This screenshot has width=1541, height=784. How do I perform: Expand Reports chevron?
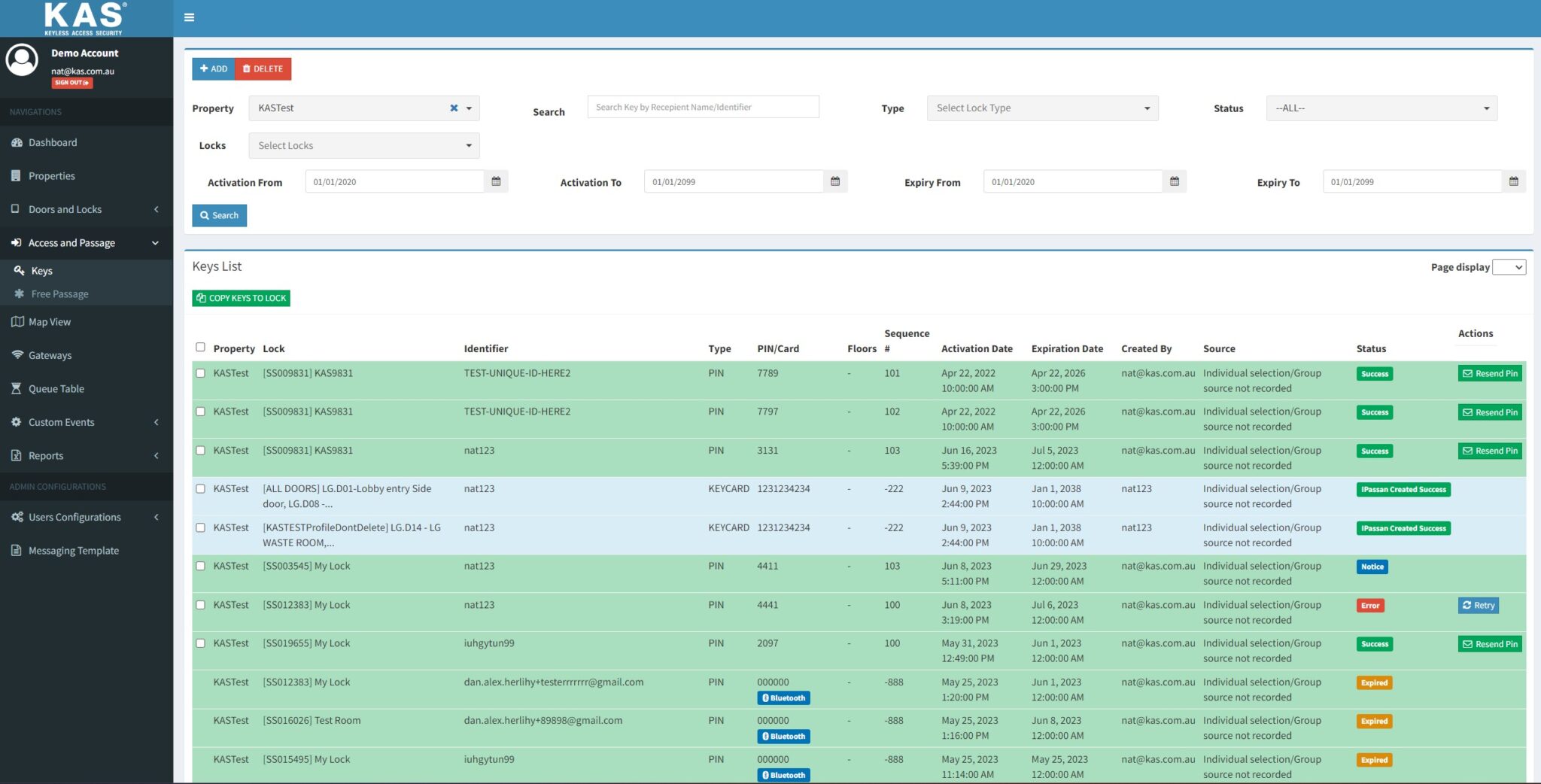pos(157,455)
